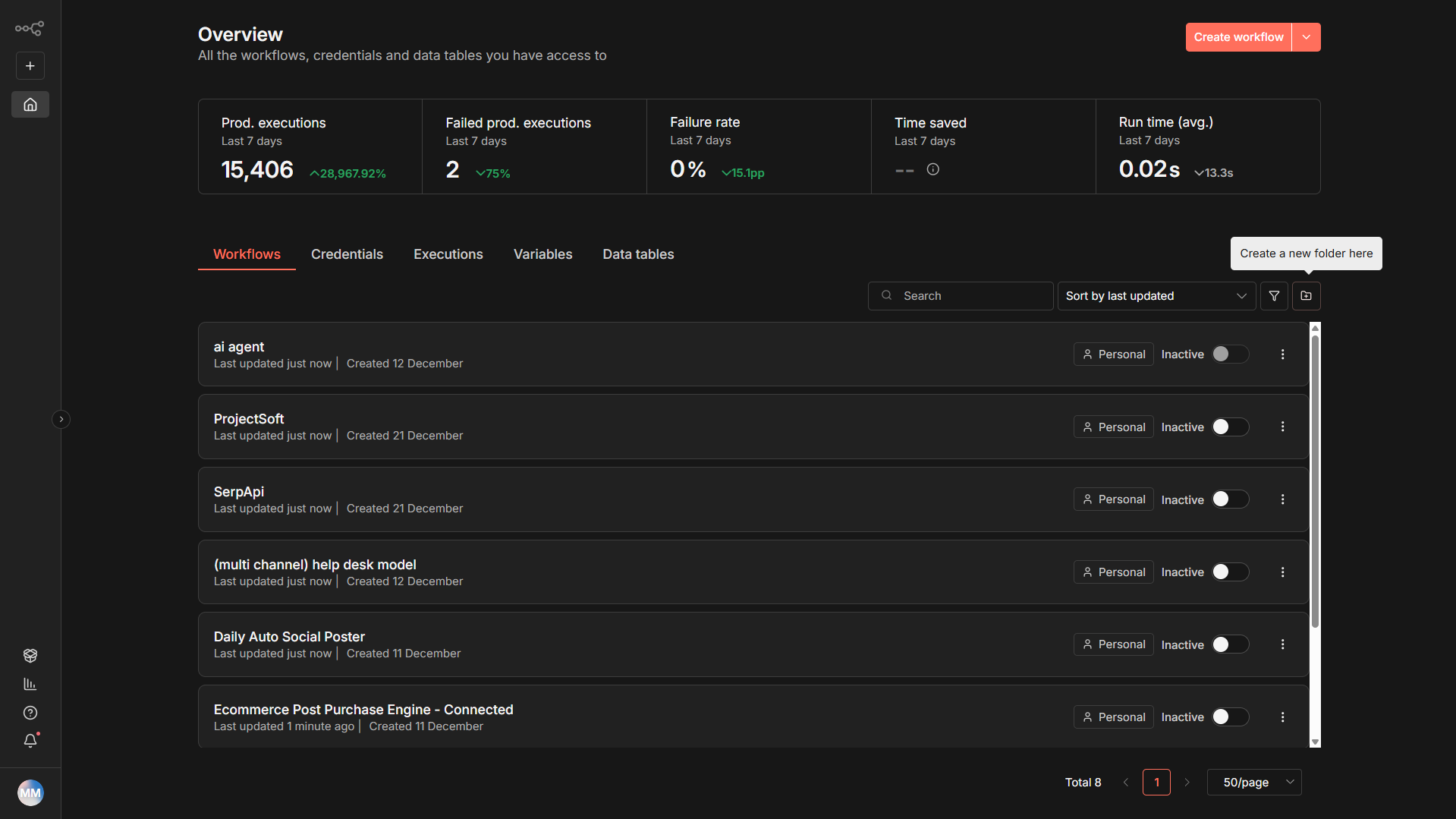Change the 50/page page size dropdown
The height and width of the screenshot is (819, 1456).
pos(1253,782)
